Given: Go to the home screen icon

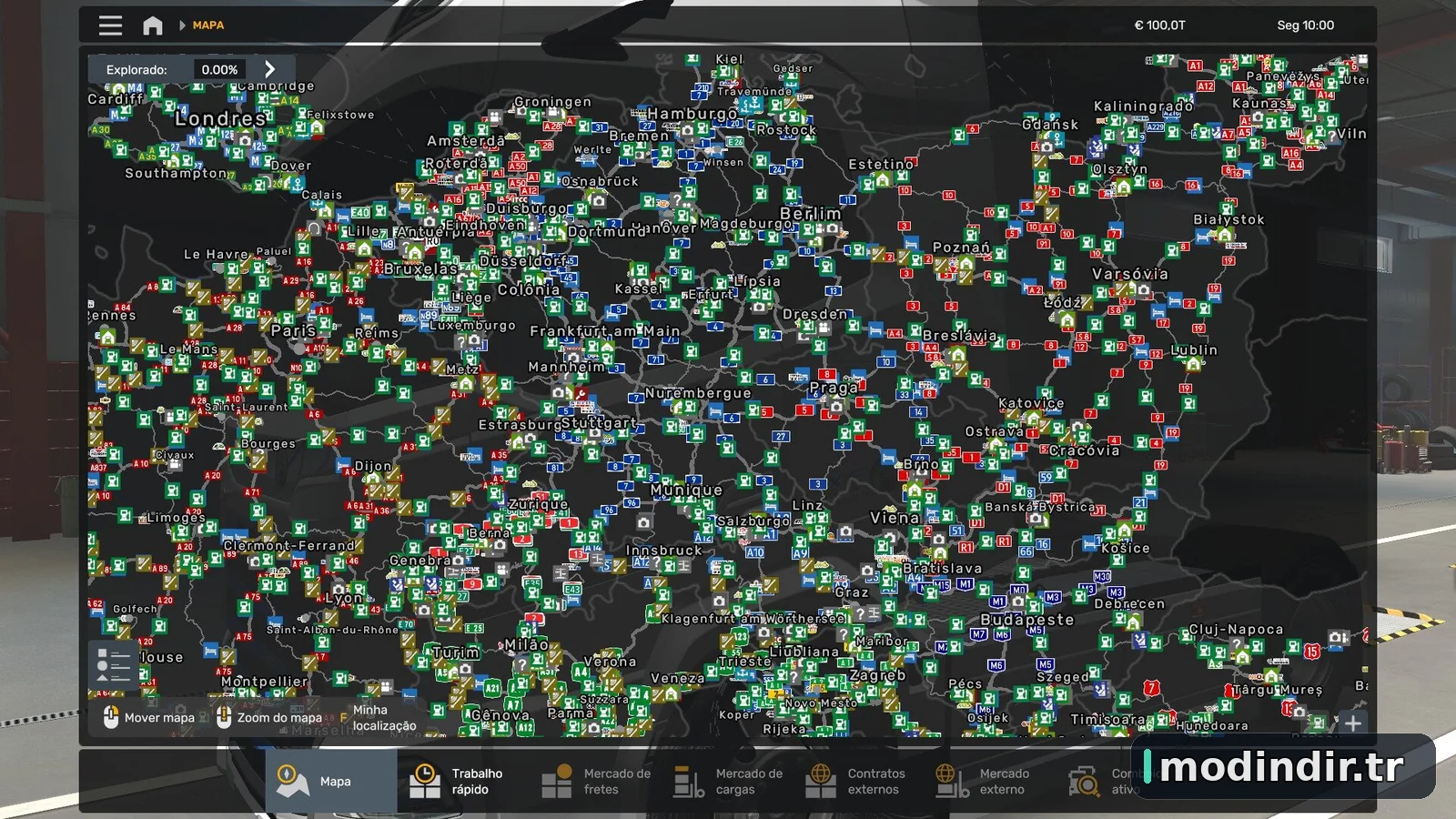Looking at the screenshot, I should pyautogui.click(x=152, y=25).
